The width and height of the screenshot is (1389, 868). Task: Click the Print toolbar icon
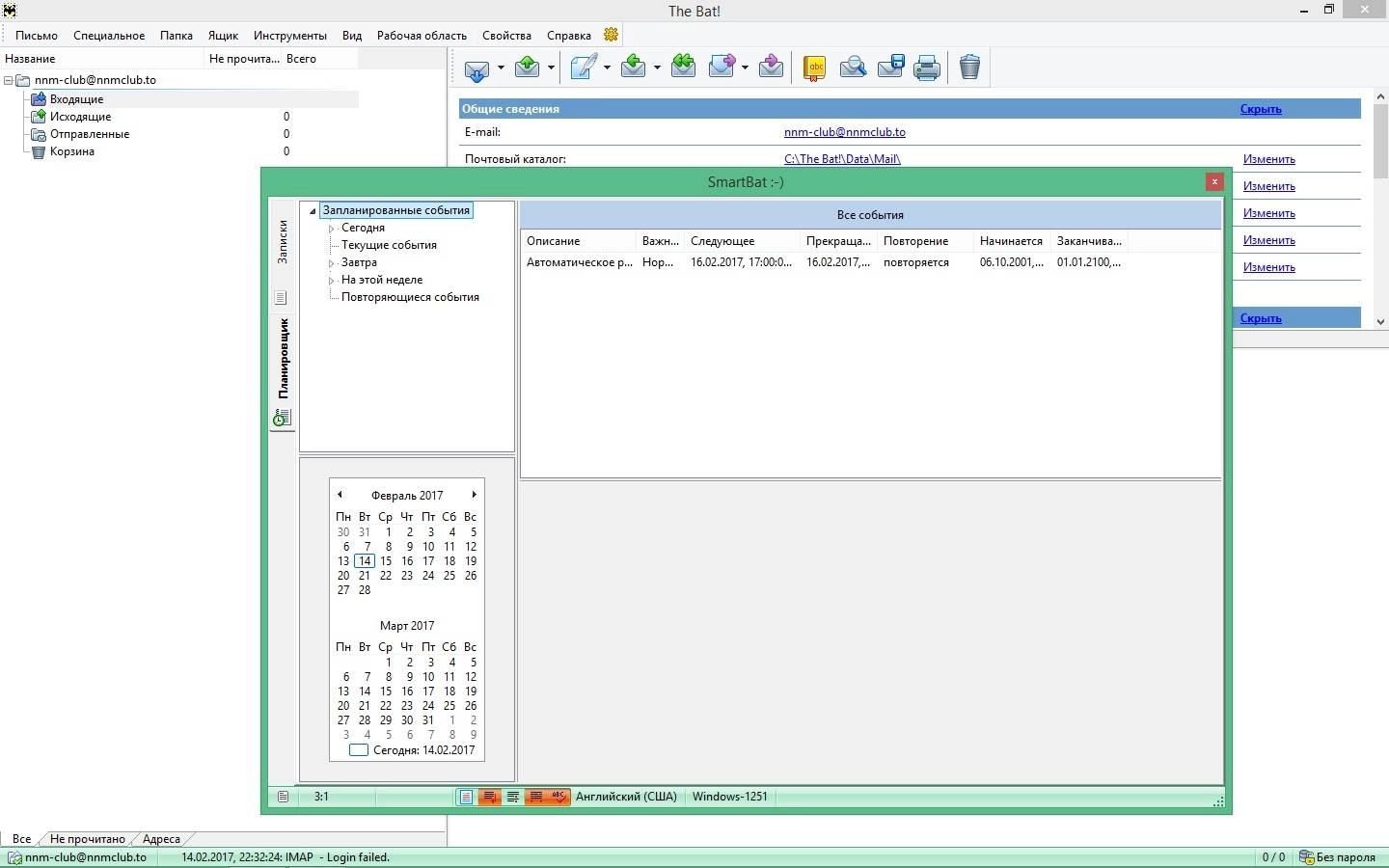tap(927, 68)
